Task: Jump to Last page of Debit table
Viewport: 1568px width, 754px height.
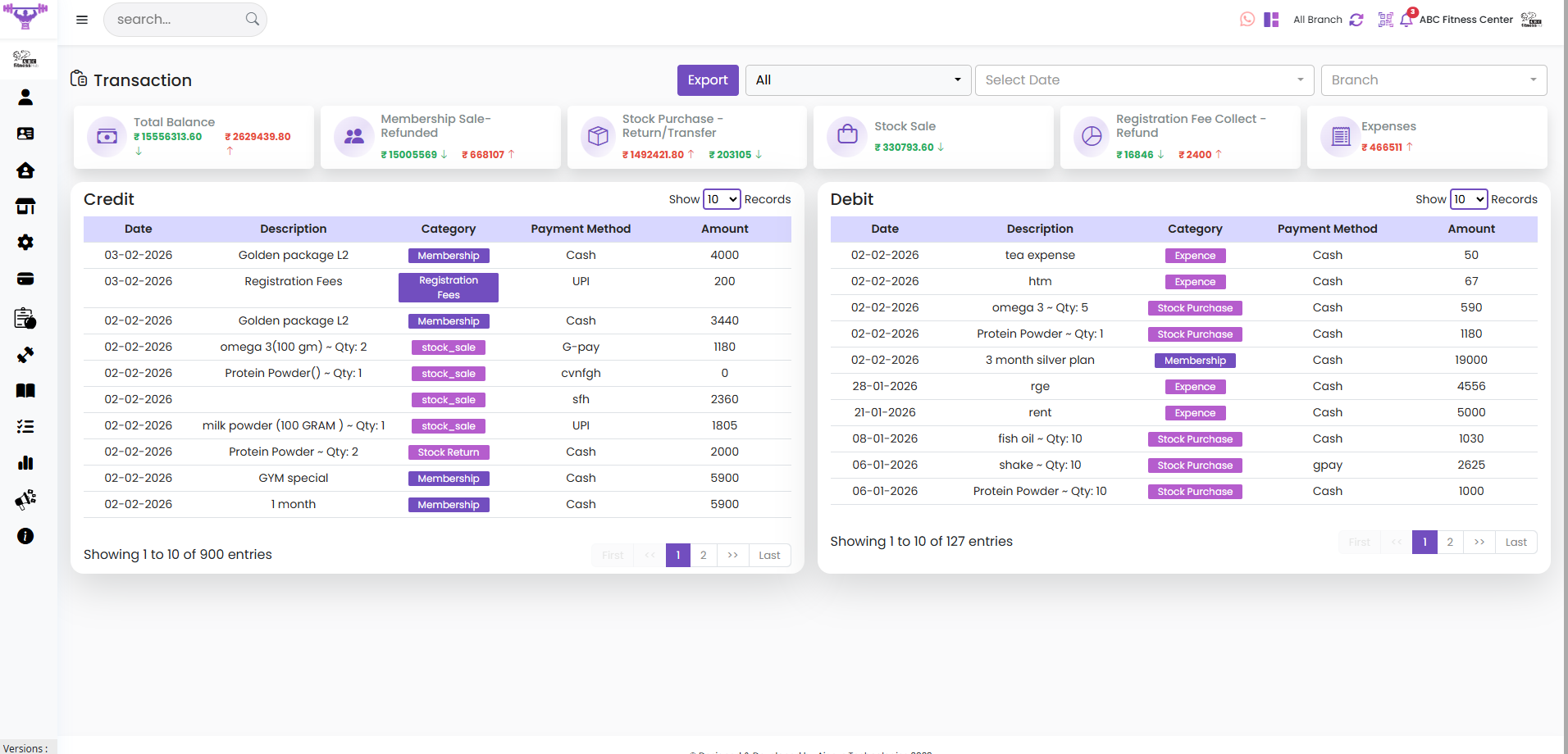Action: tap(1516, 543)
